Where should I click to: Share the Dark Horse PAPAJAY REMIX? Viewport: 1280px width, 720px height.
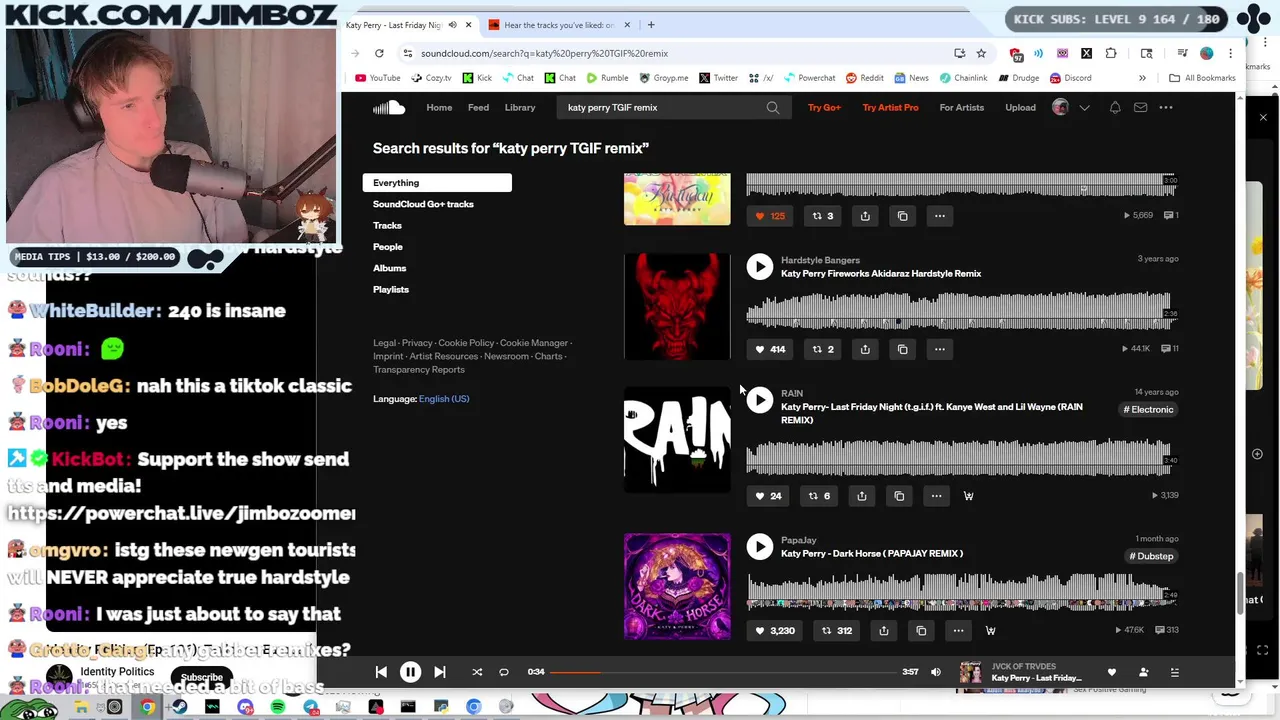tap(883, 630)
